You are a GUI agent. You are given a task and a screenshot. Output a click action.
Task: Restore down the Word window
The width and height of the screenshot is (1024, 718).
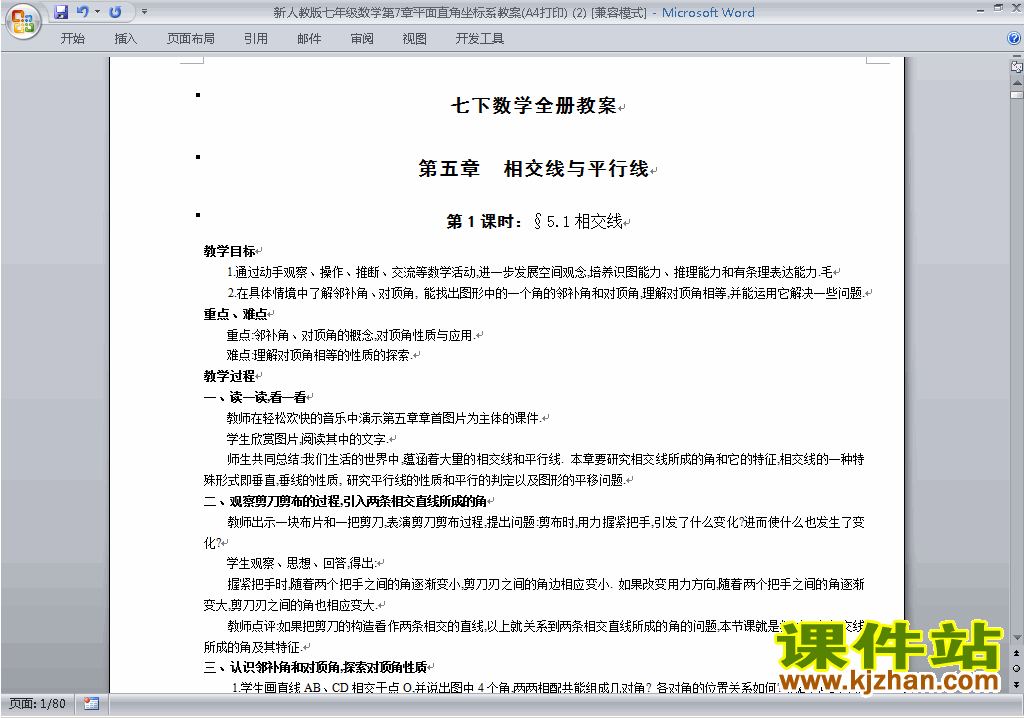999,8
